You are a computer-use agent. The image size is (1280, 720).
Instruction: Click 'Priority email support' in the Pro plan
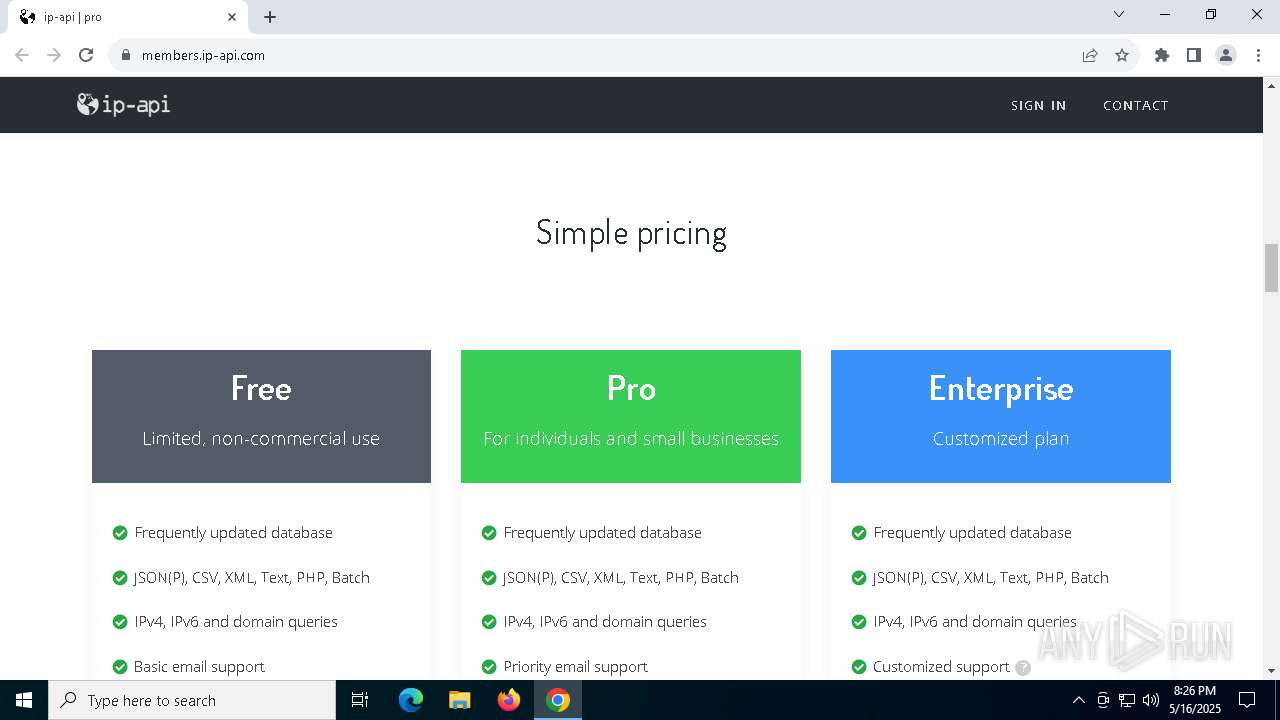[x=575, y=666]
